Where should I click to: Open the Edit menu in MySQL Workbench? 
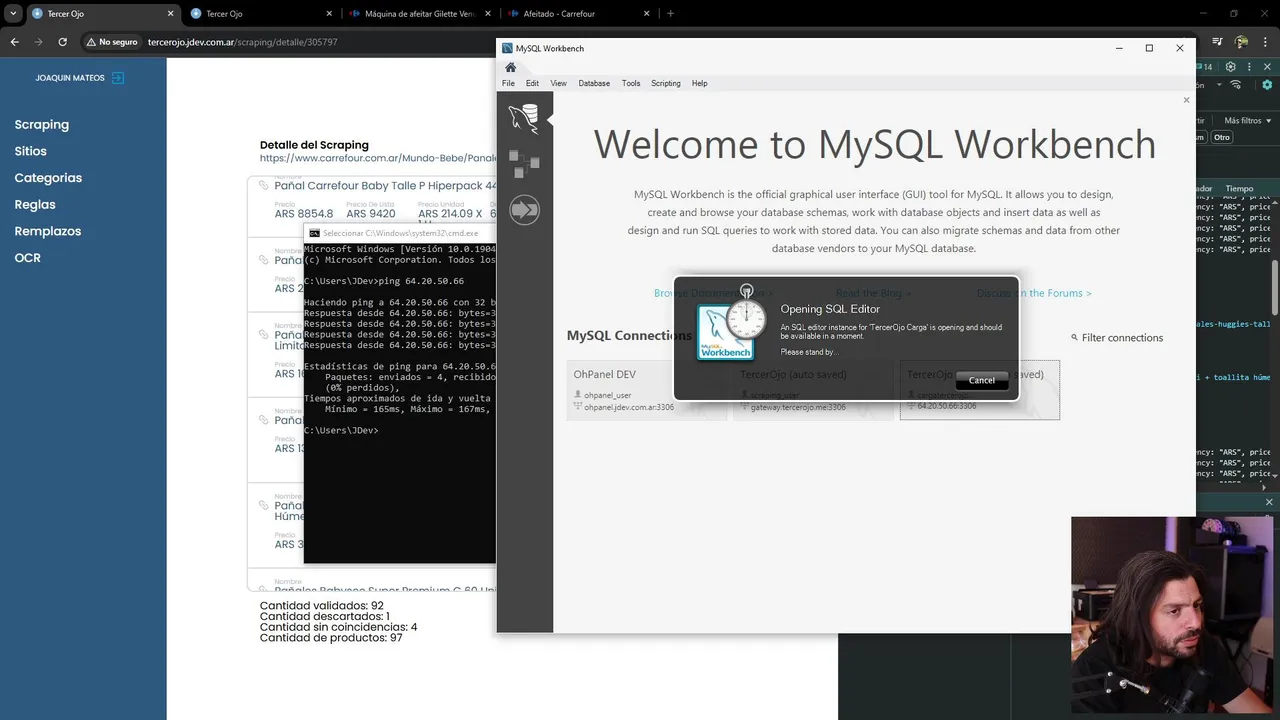[x=532, y=83]
